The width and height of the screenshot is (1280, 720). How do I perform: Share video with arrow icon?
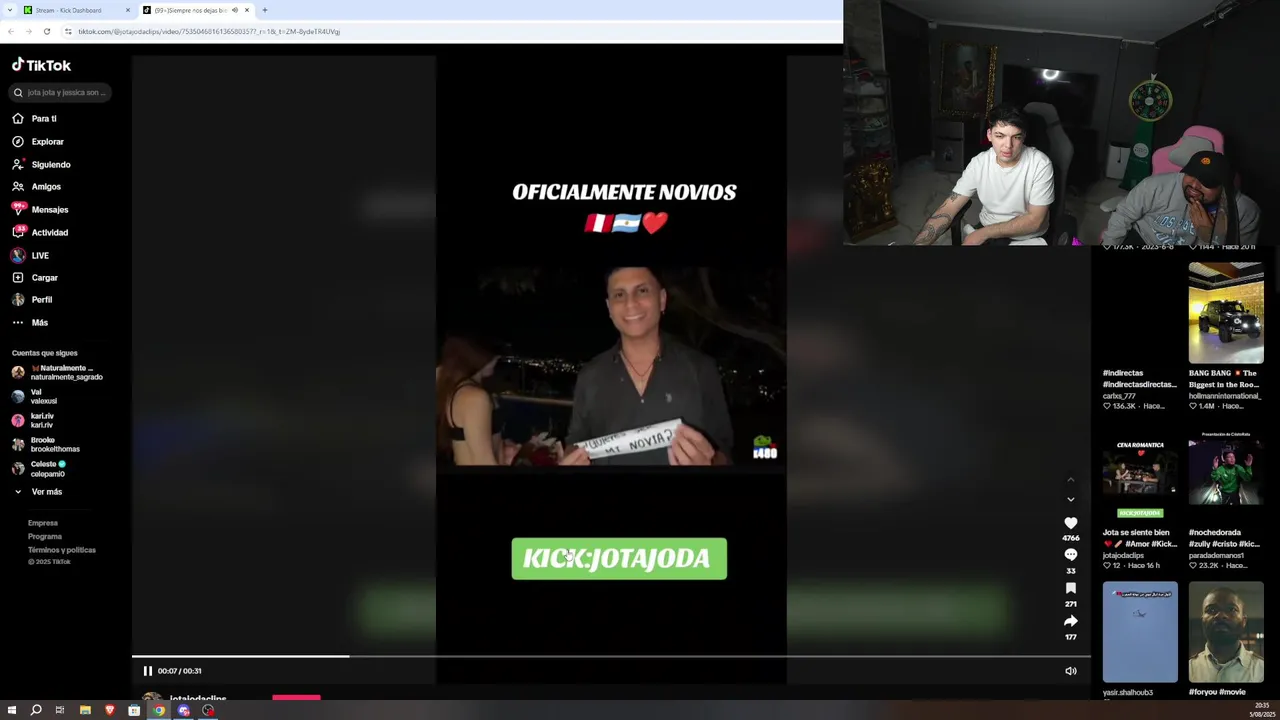(x=1071, y=621)
